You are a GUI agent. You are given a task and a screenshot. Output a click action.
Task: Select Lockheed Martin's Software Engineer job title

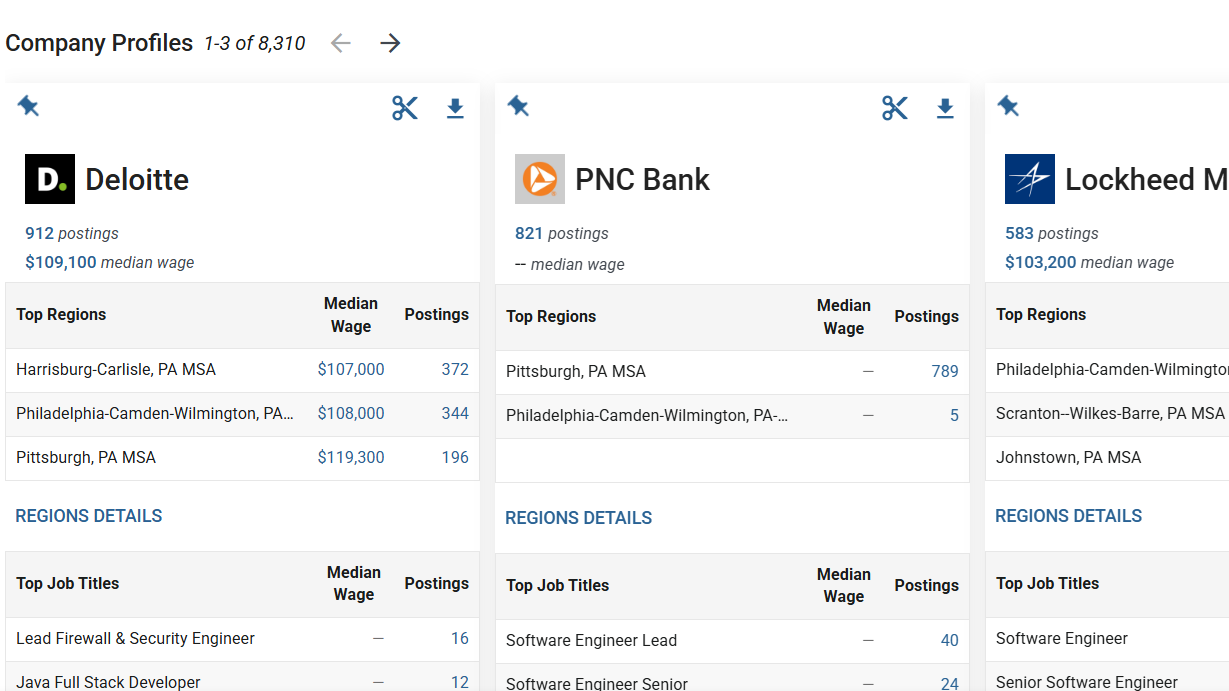(x=1062, y=638)
